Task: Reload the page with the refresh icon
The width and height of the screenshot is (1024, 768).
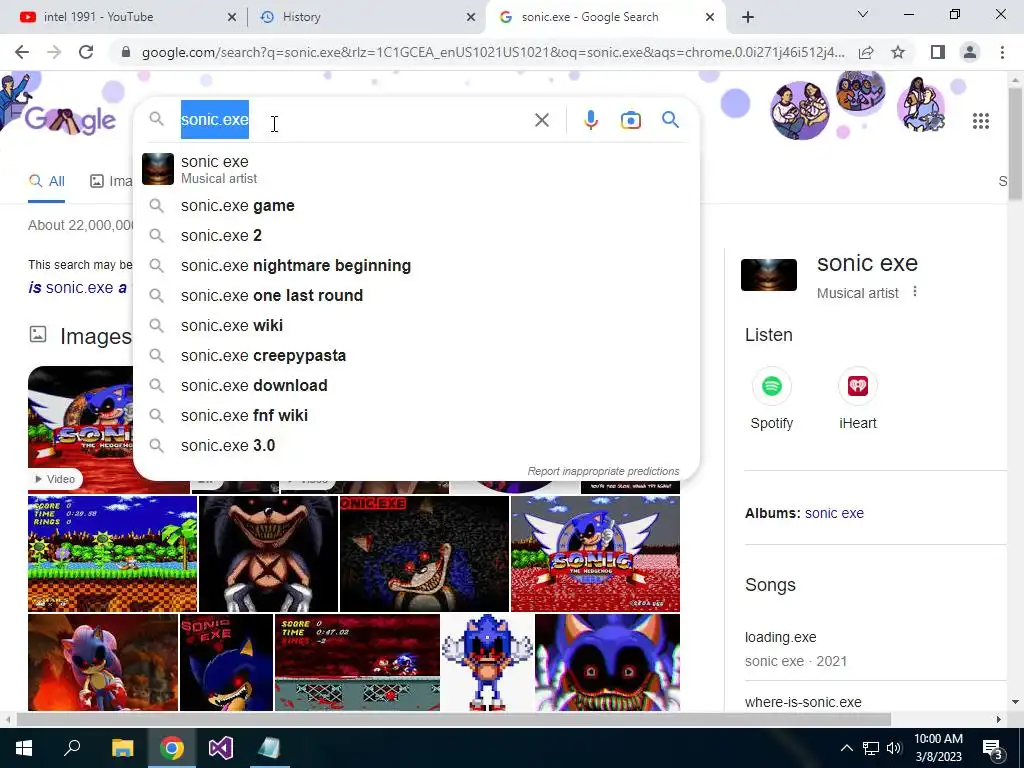Action: [x=86, y=52]
